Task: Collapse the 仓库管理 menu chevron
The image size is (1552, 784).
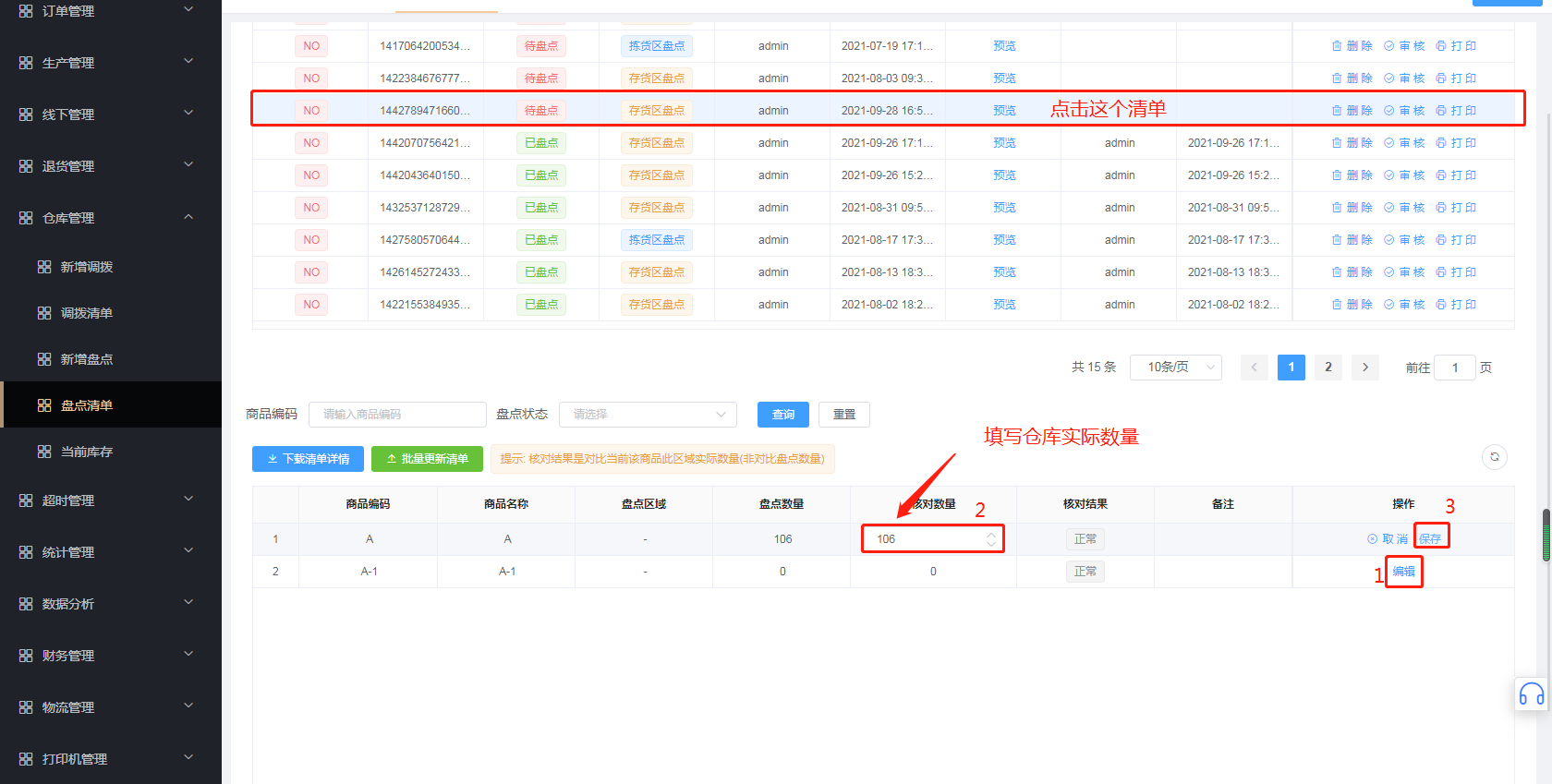Action: click(x=188, y=216)
